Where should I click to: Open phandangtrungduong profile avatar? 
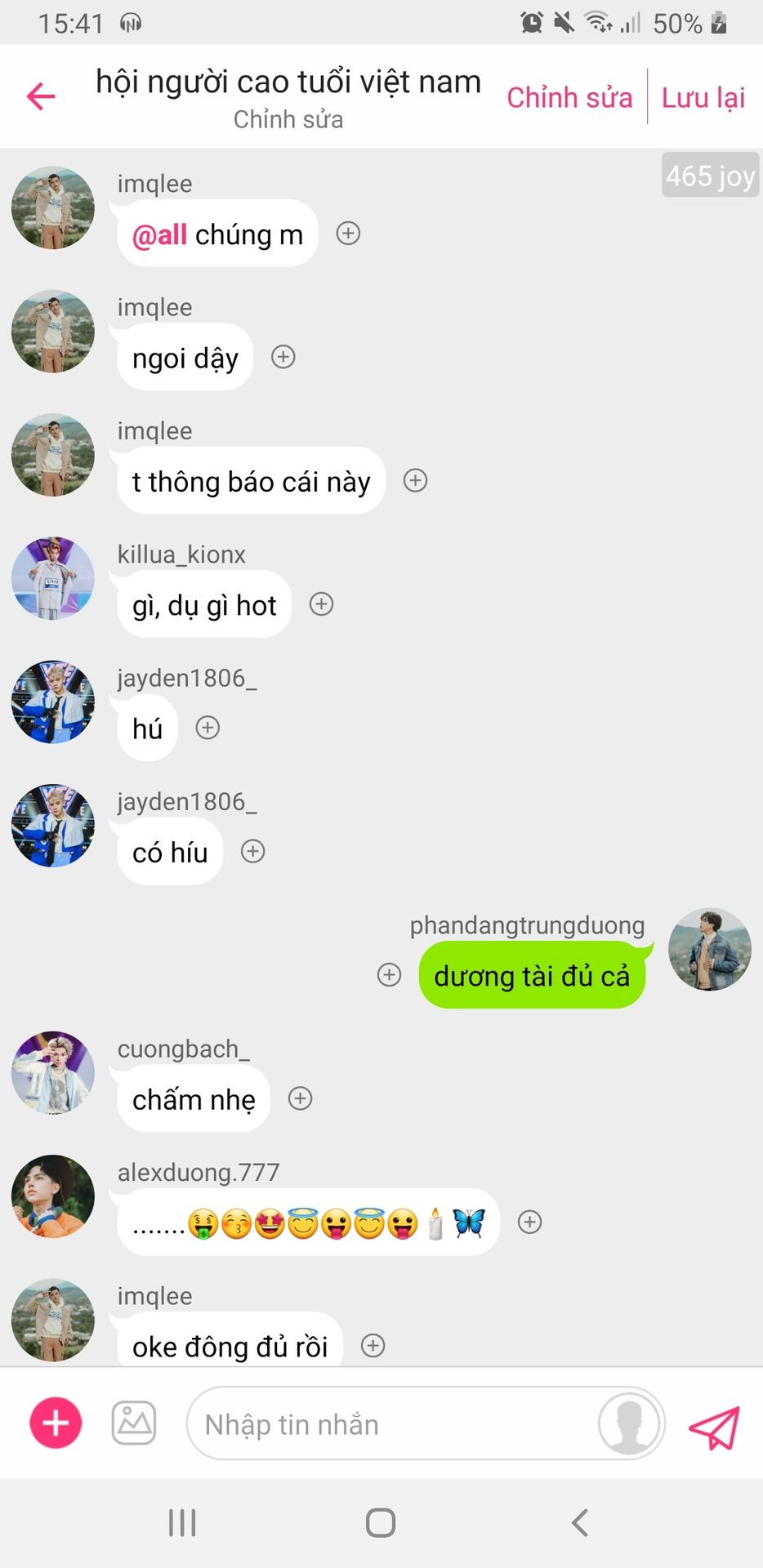(710, 950)
